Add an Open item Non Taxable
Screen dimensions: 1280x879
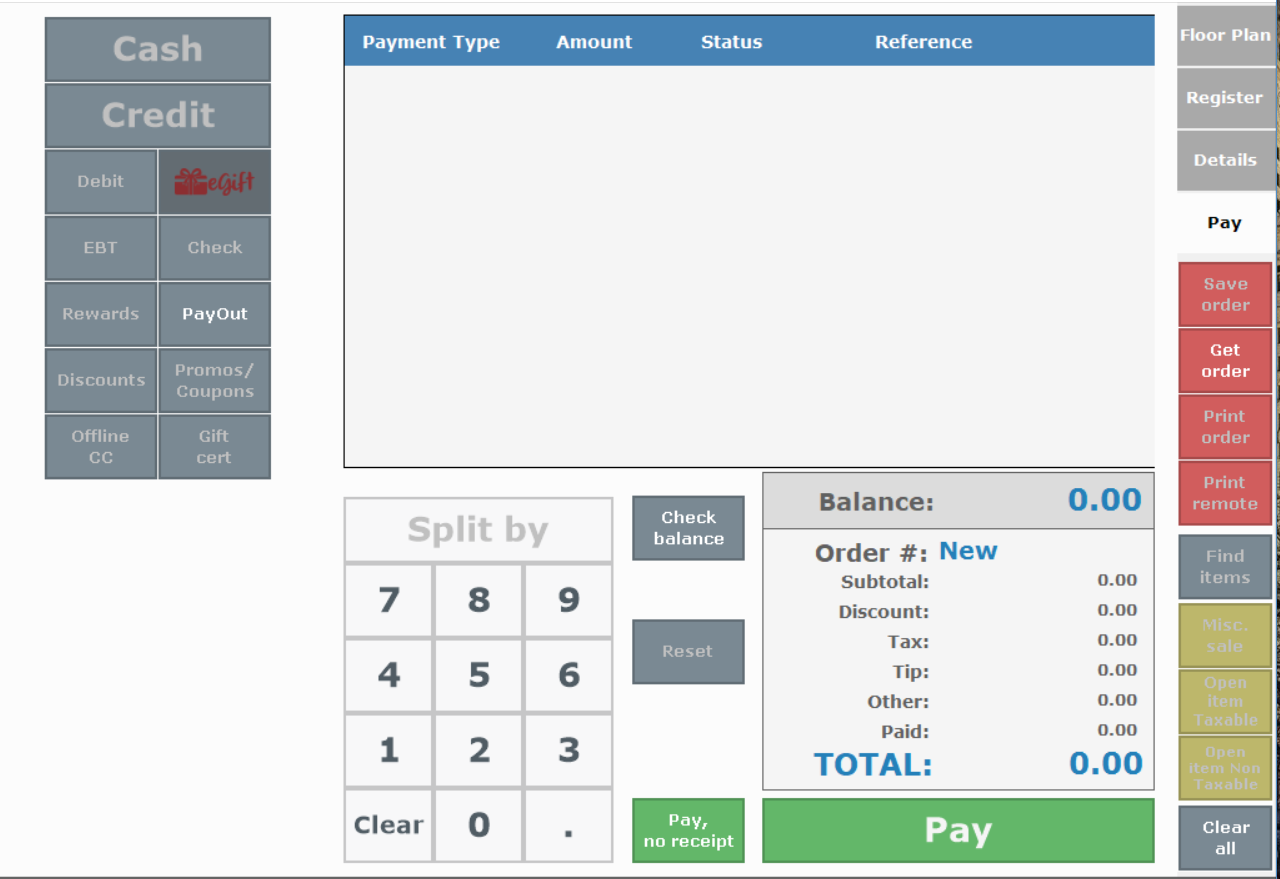pos(1225,768)
